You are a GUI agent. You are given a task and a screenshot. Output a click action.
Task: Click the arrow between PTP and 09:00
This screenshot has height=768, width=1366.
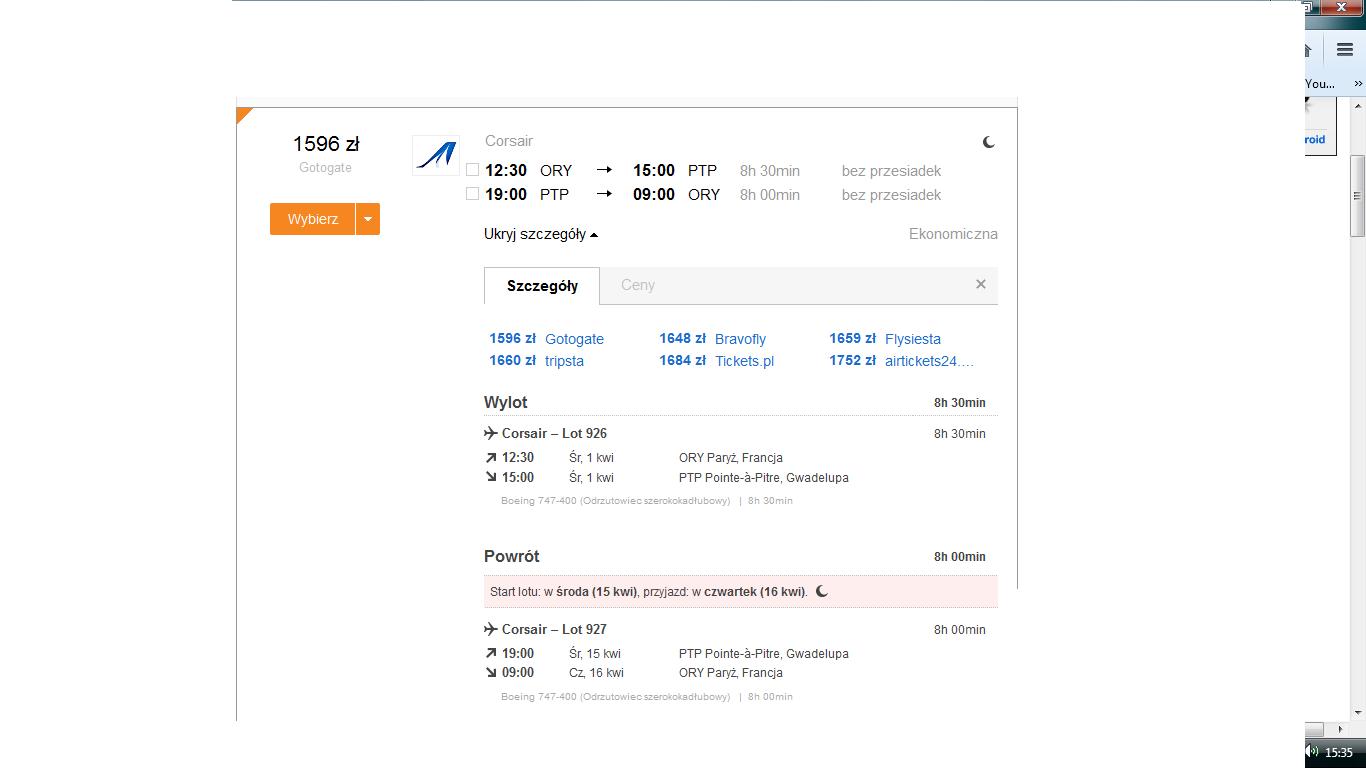(x=604, y=194)
